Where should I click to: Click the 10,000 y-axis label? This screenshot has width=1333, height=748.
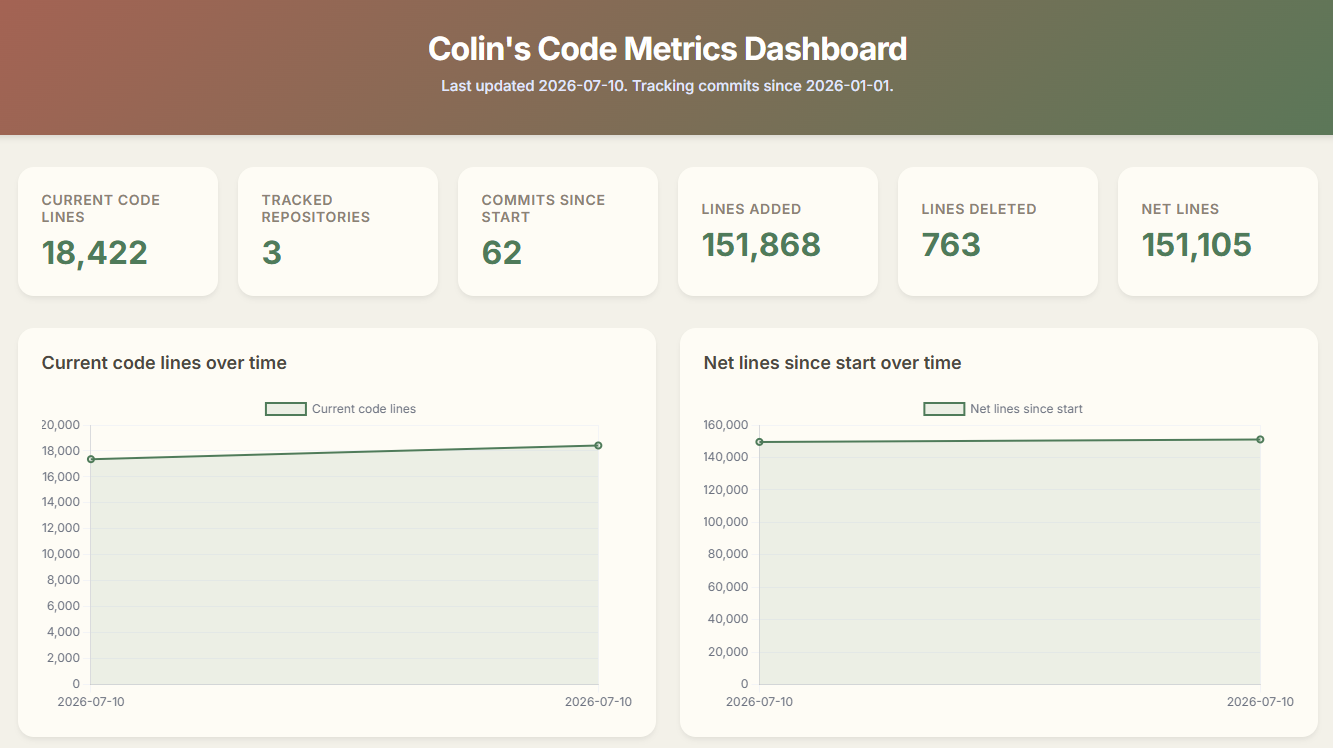pos(61,554)
